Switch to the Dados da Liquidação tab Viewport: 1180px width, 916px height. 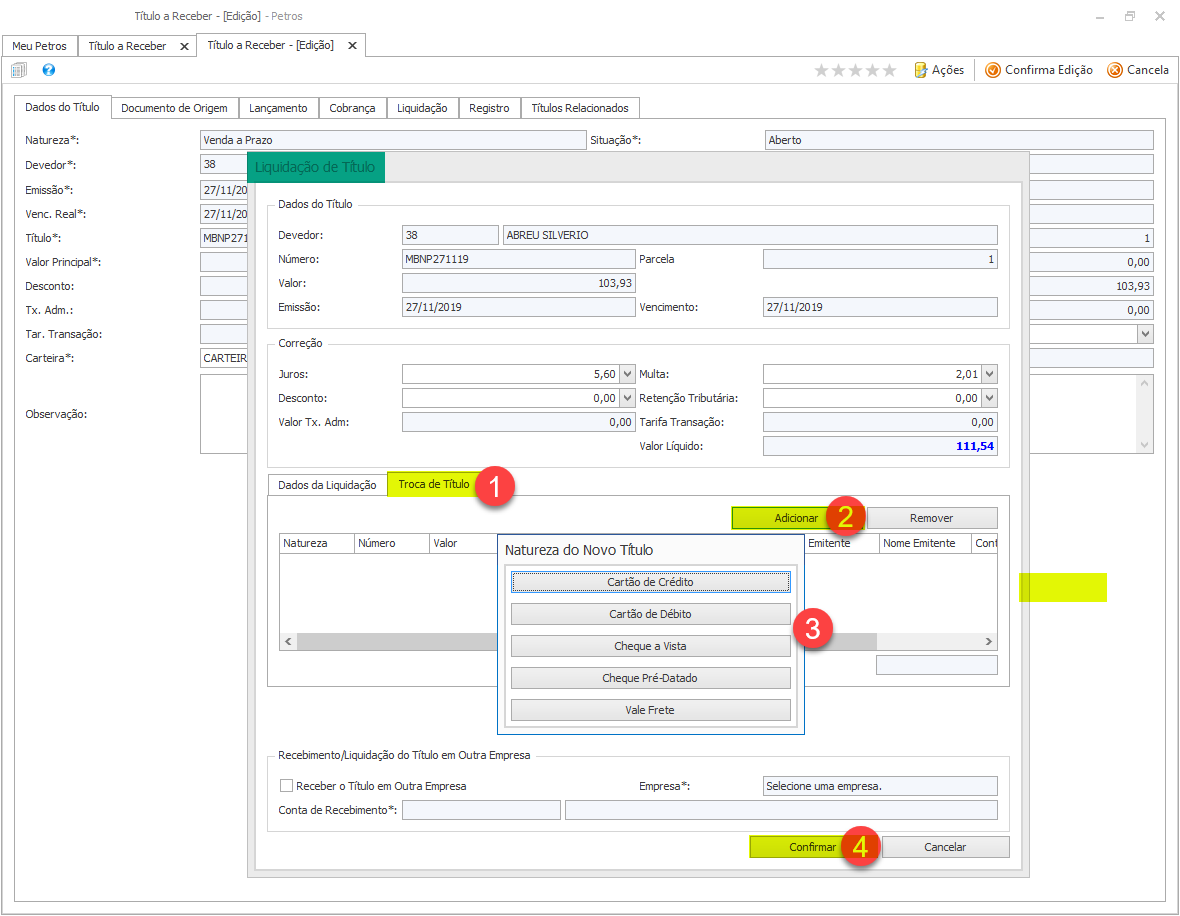click(x=327, y=485)
